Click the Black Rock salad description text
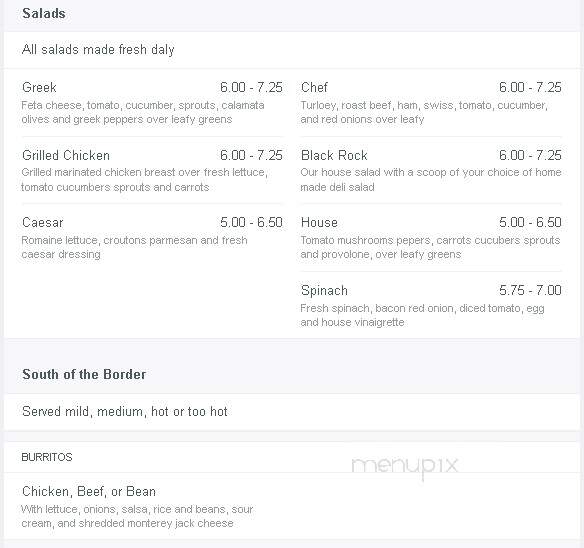584x548 pixels. pyautogui.click(x=431, y=180)
